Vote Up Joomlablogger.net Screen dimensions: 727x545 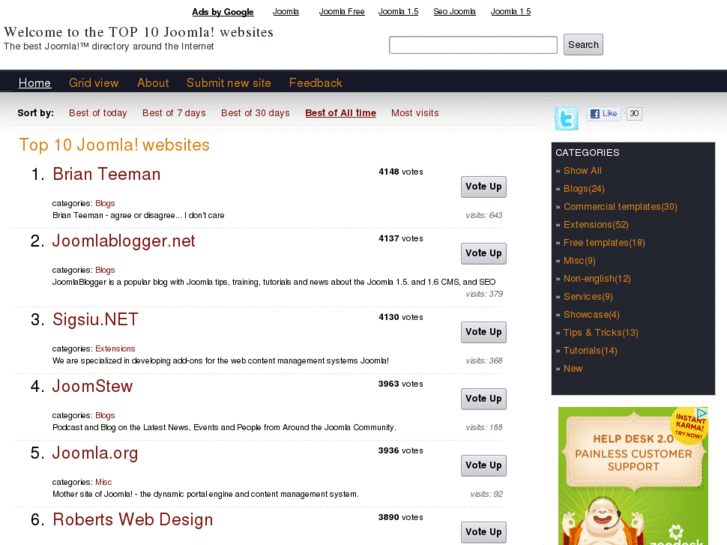point(484,254)
